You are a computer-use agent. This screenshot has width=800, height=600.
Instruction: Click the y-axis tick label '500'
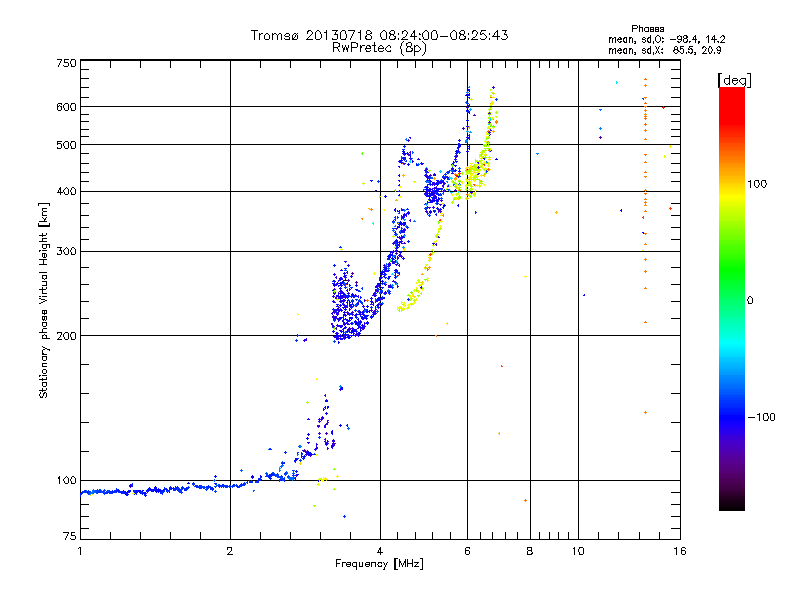point(66,145)
